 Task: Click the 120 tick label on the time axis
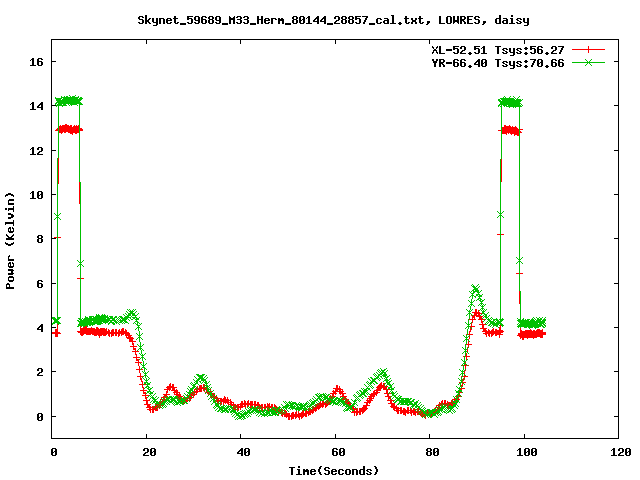tap(618, 452)
